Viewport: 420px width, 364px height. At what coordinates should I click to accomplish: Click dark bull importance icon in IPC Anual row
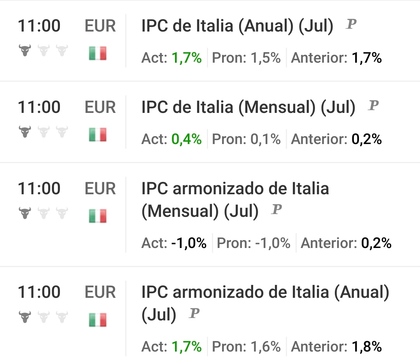coord(25,50)
